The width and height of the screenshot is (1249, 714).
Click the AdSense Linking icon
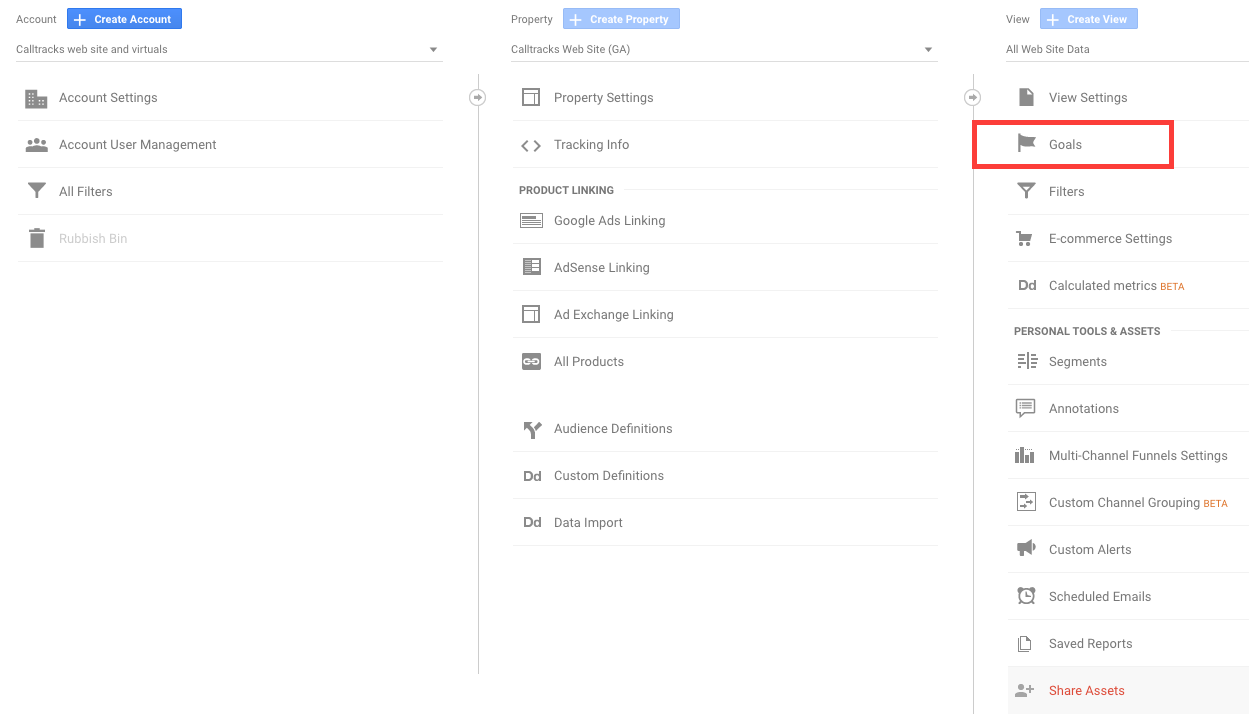531,267
